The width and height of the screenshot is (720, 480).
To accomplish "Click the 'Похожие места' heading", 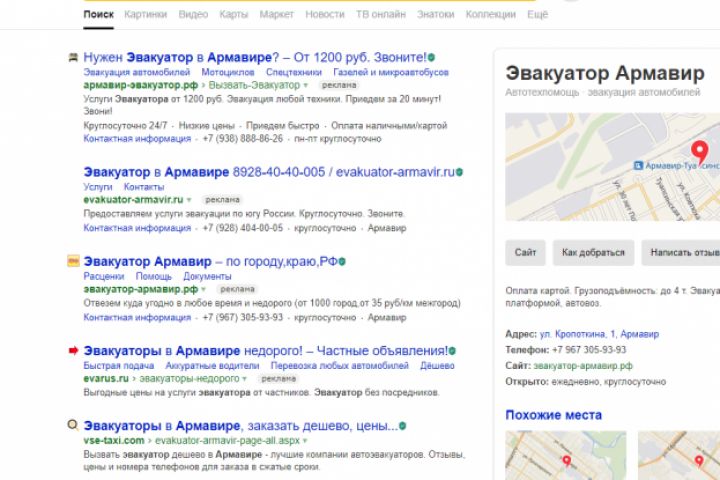I will [553, 415].
